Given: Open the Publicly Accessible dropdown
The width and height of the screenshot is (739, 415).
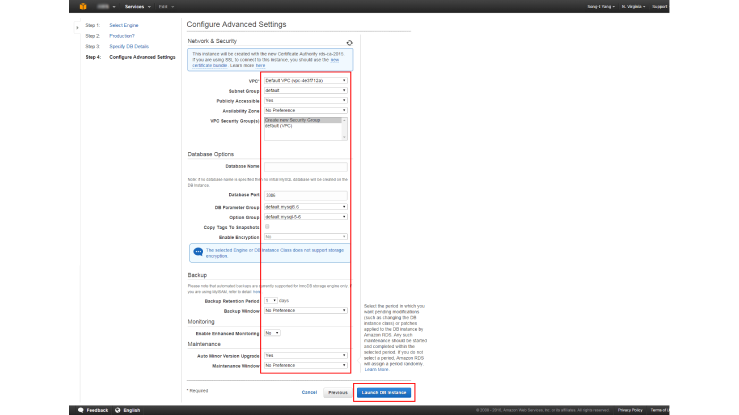Looking at the screenshot, I should 305,100.
